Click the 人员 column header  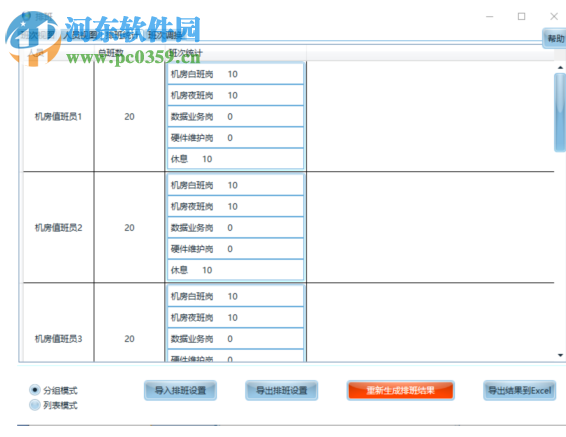tap(58, 53)
